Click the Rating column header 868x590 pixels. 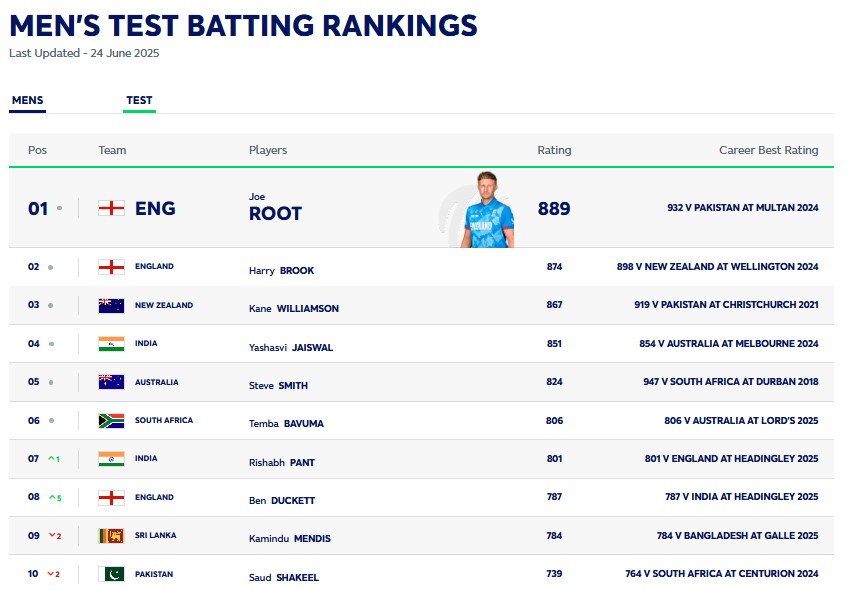pyautogui.click(x=554, y=150)
